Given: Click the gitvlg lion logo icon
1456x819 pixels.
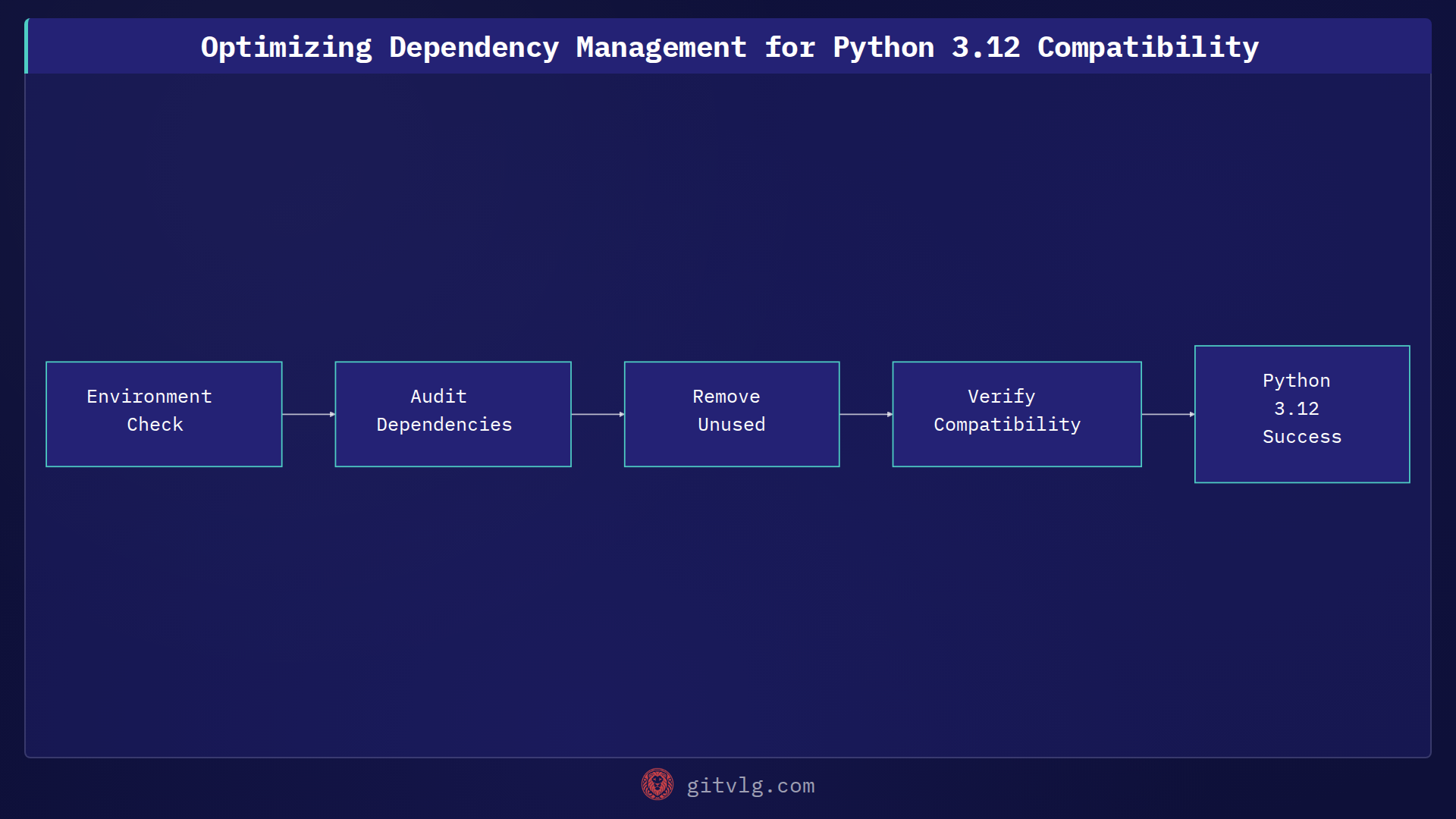Looking at the screenshot, I should point(657,785).
